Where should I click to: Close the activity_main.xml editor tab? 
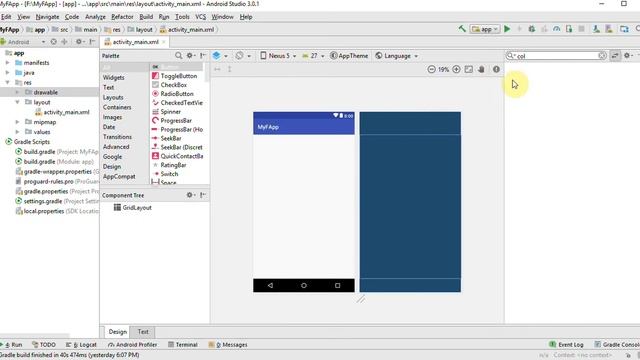[x=164, y=42]
